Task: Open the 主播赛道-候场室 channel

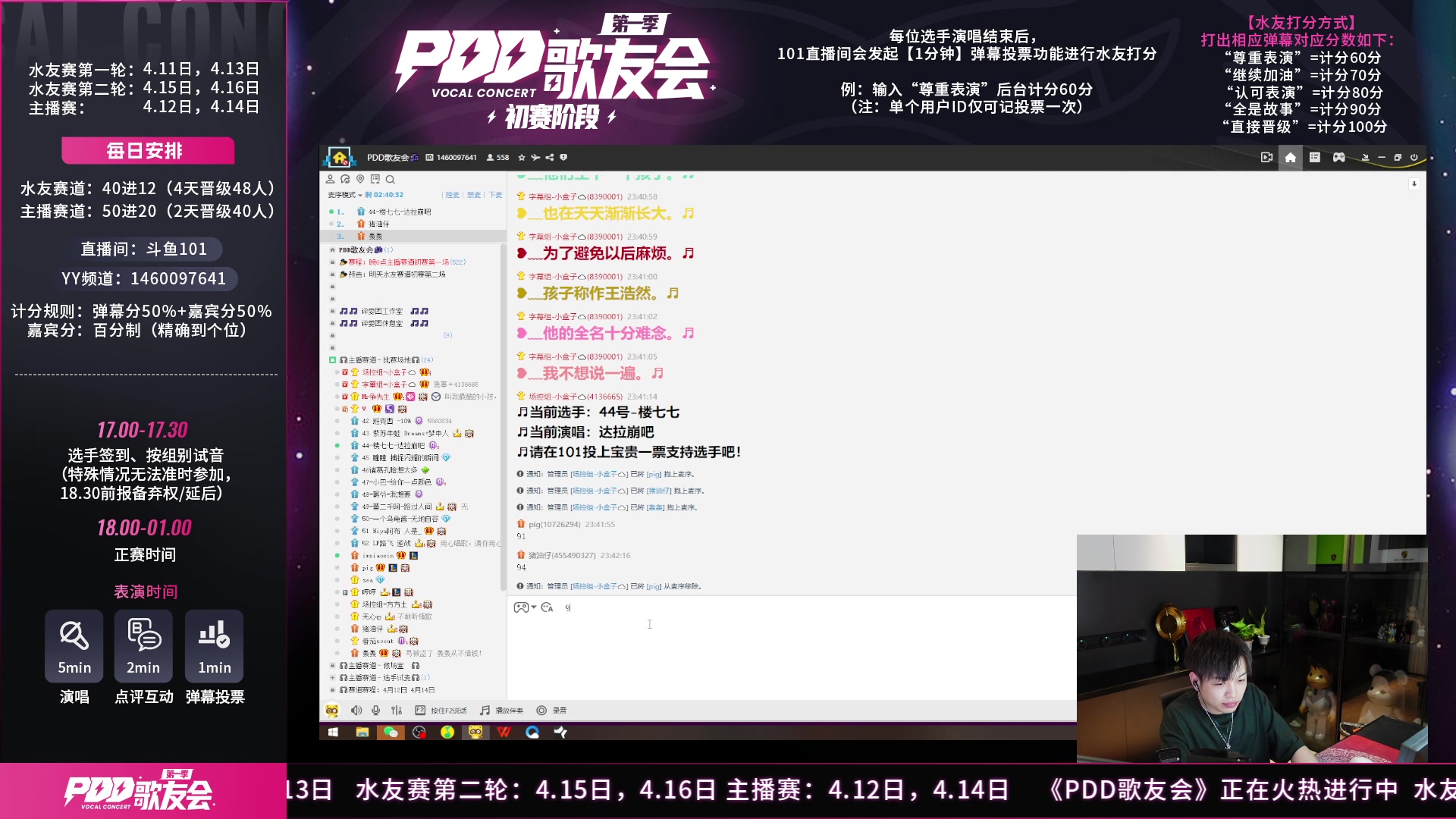Action: 379,665
